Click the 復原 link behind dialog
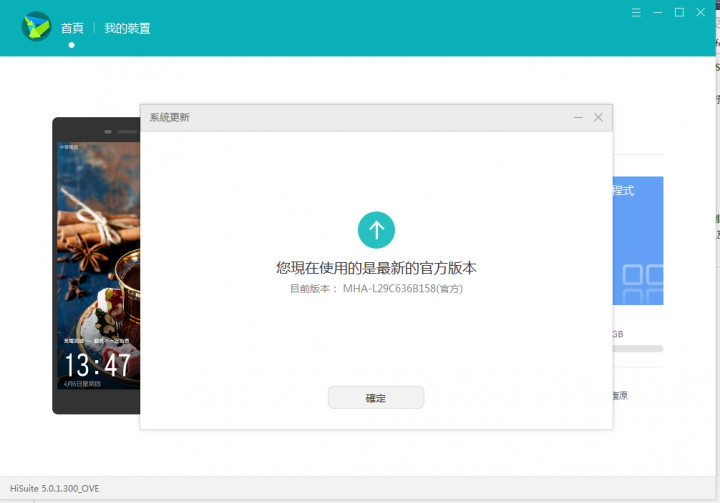Image resolution: width=720 pixels, height=503 pixels. 620,396
